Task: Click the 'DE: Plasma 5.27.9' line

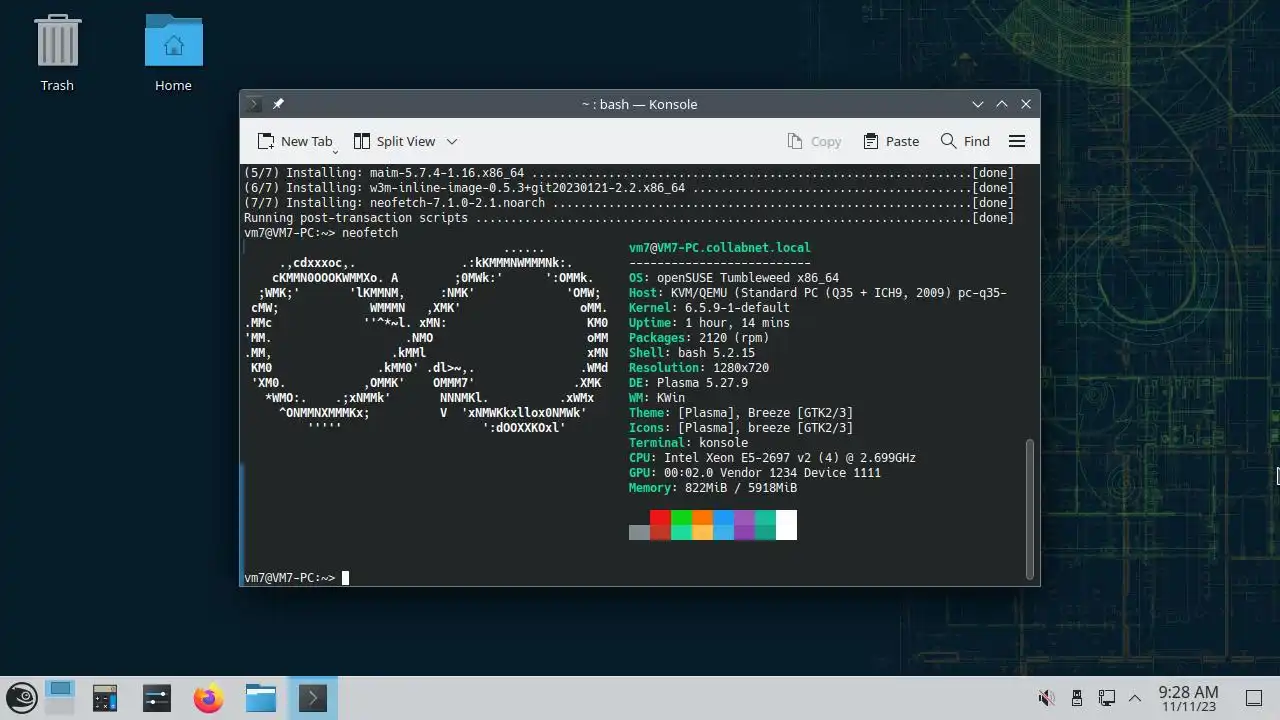Action: click(x=688, y=383)
